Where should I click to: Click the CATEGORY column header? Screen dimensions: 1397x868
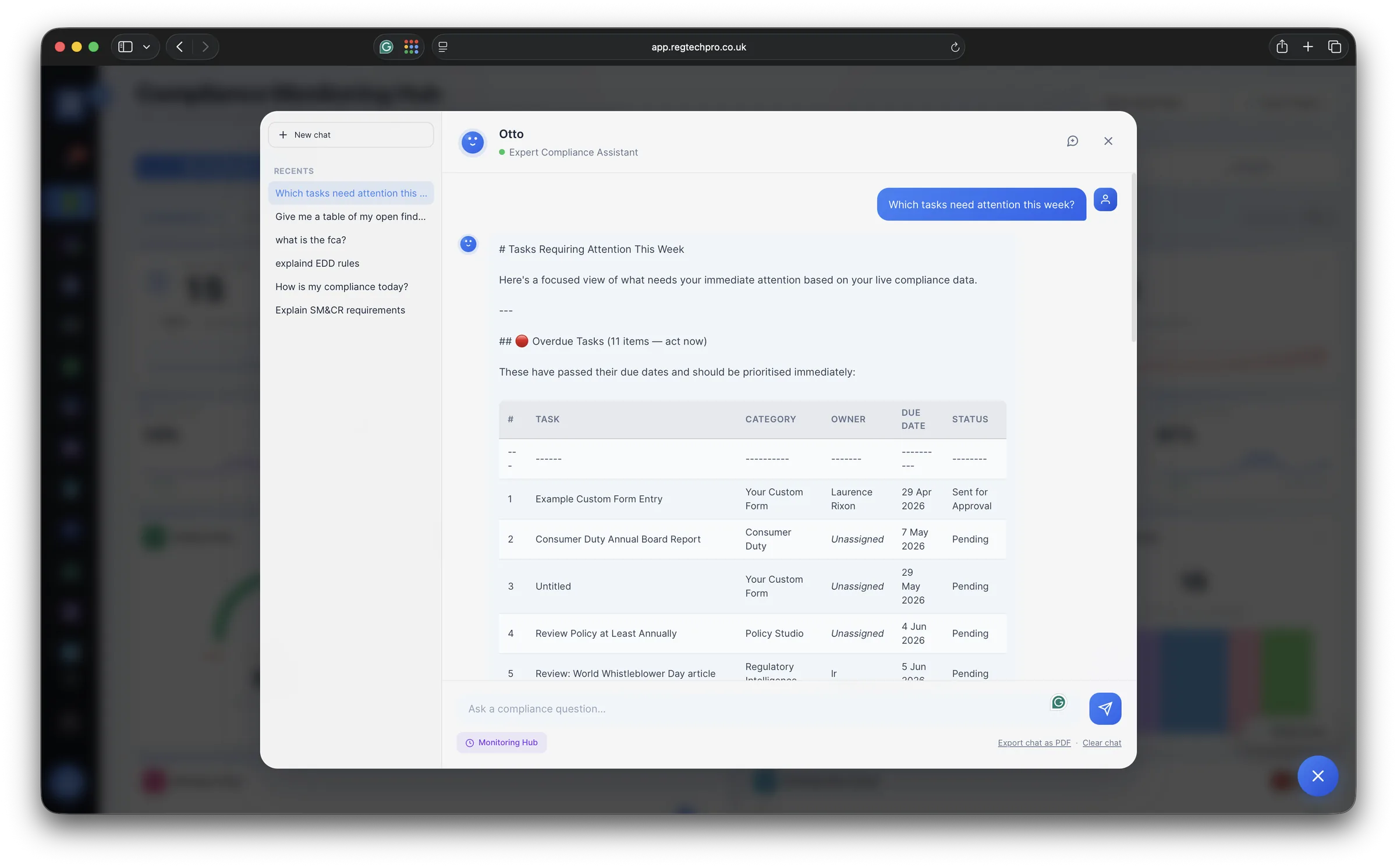pos(770,419)
